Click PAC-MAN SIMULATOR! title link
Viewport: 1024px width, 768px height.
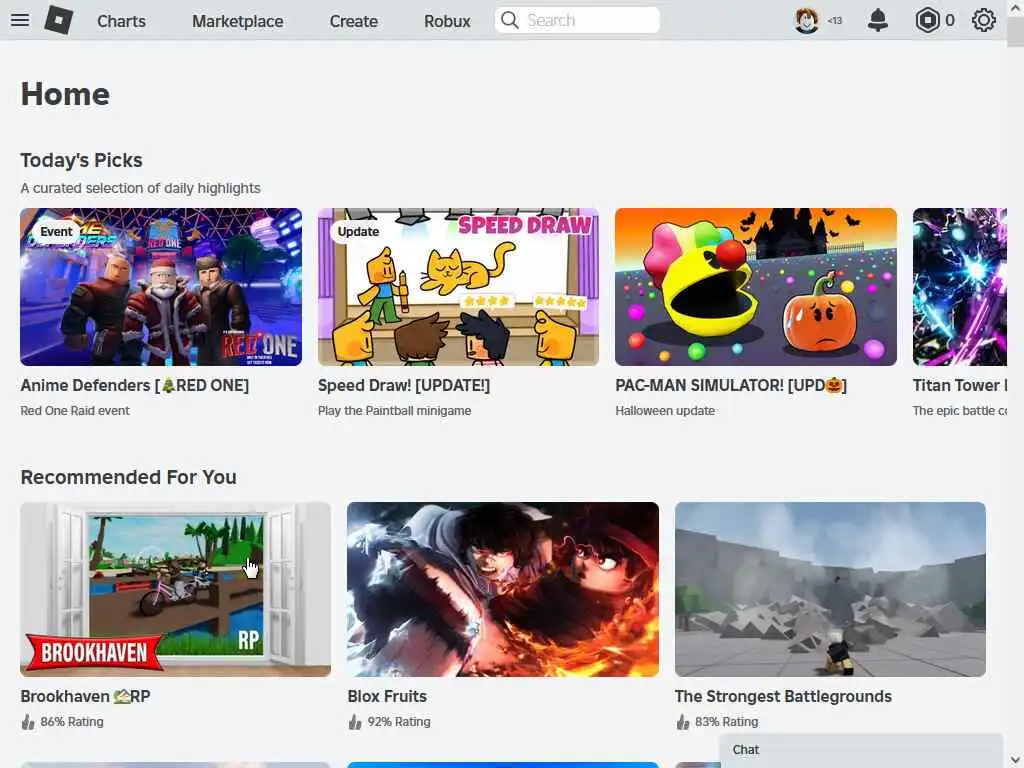click(x=731, y=385)
